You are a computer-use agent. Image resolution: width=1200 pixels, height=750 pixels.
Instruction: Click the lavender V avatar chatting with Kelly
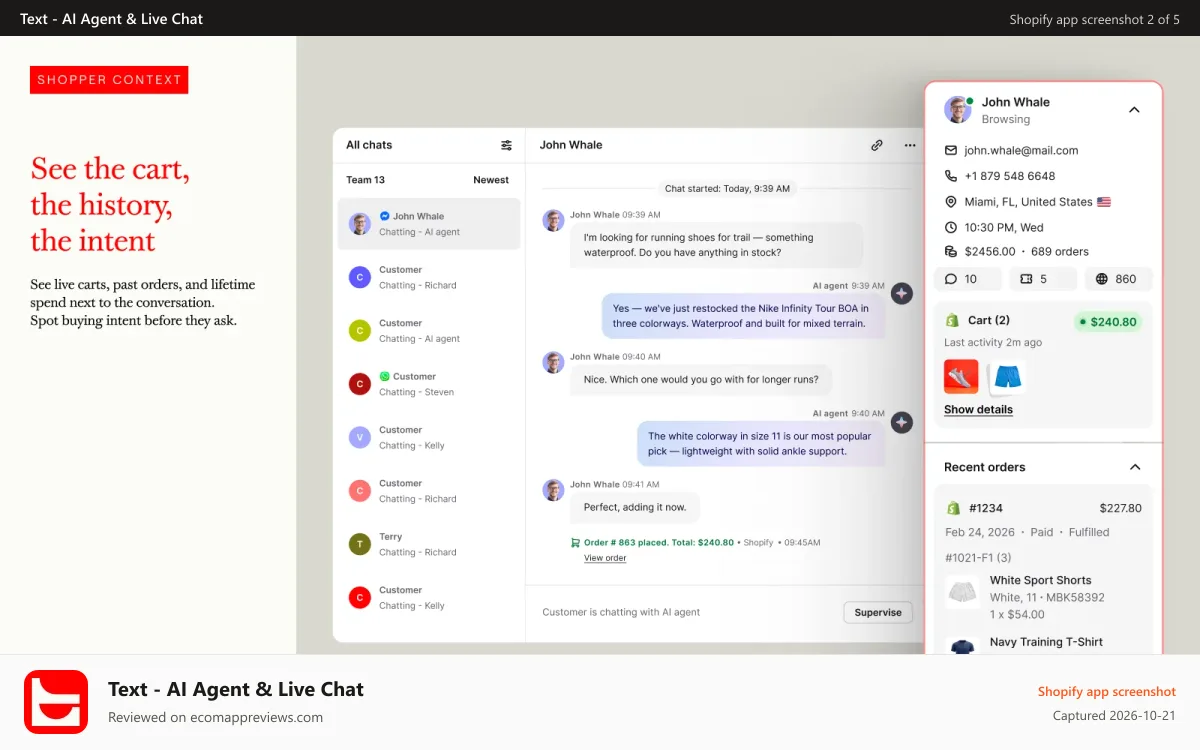[360, 437]
